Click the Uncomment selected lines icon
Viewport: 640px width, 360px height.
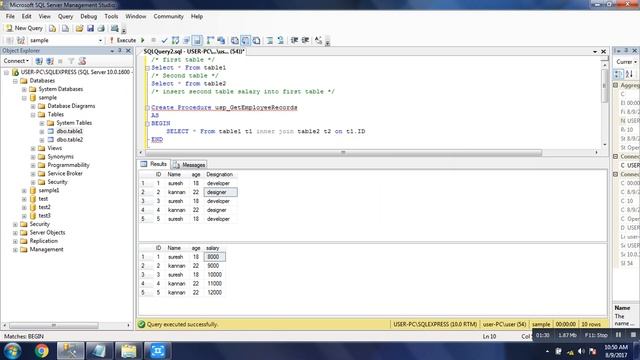click(281, 40)
